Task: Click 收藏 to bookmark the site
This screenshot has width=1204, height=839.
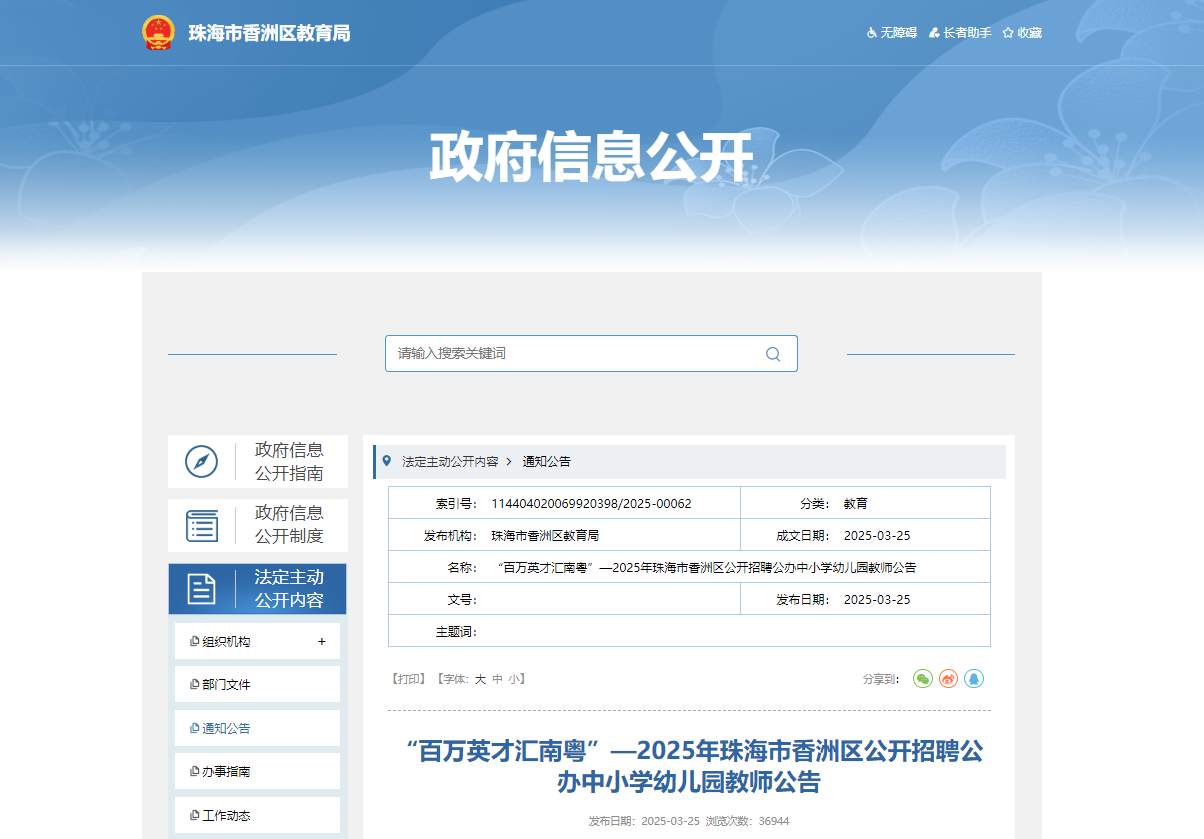Action: tap(1022, 33)
